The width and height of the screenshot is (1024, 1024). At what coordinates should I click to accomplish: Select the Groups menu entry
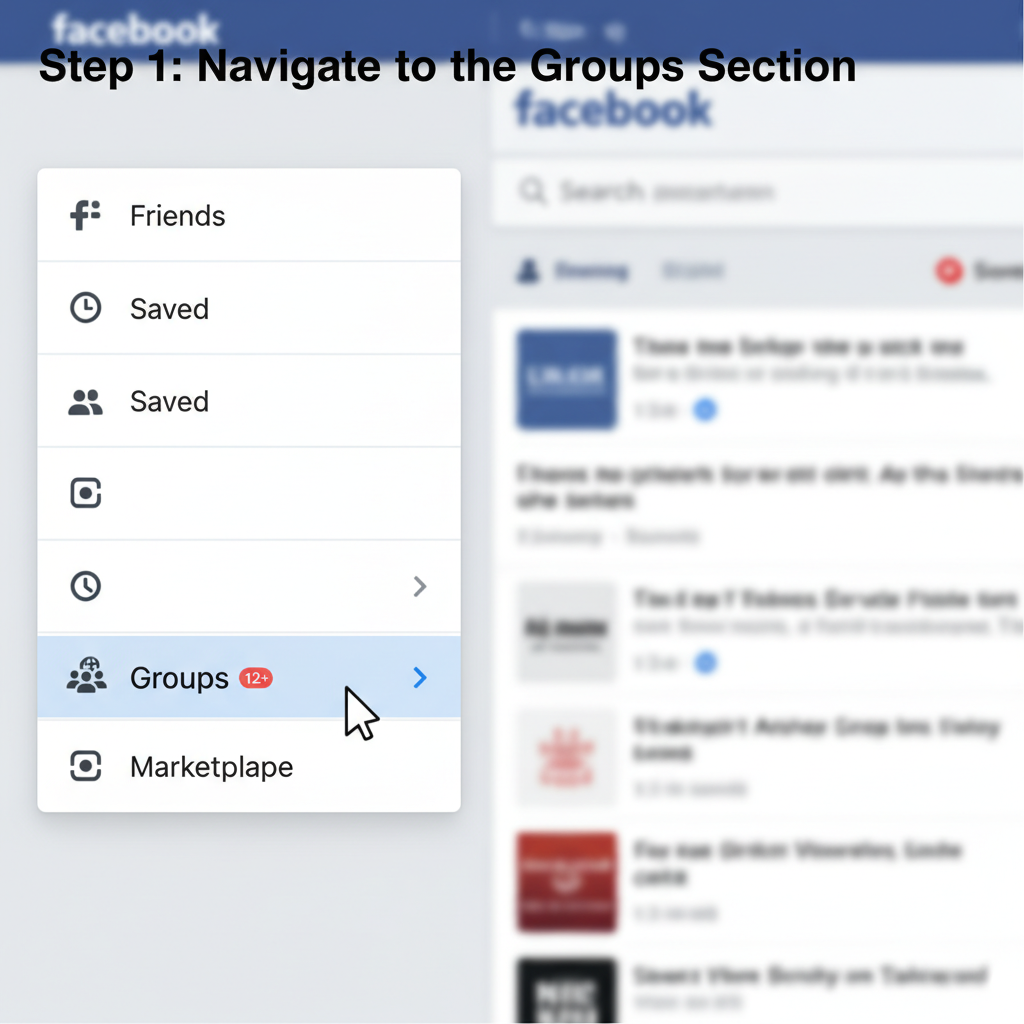coord(180,678)
